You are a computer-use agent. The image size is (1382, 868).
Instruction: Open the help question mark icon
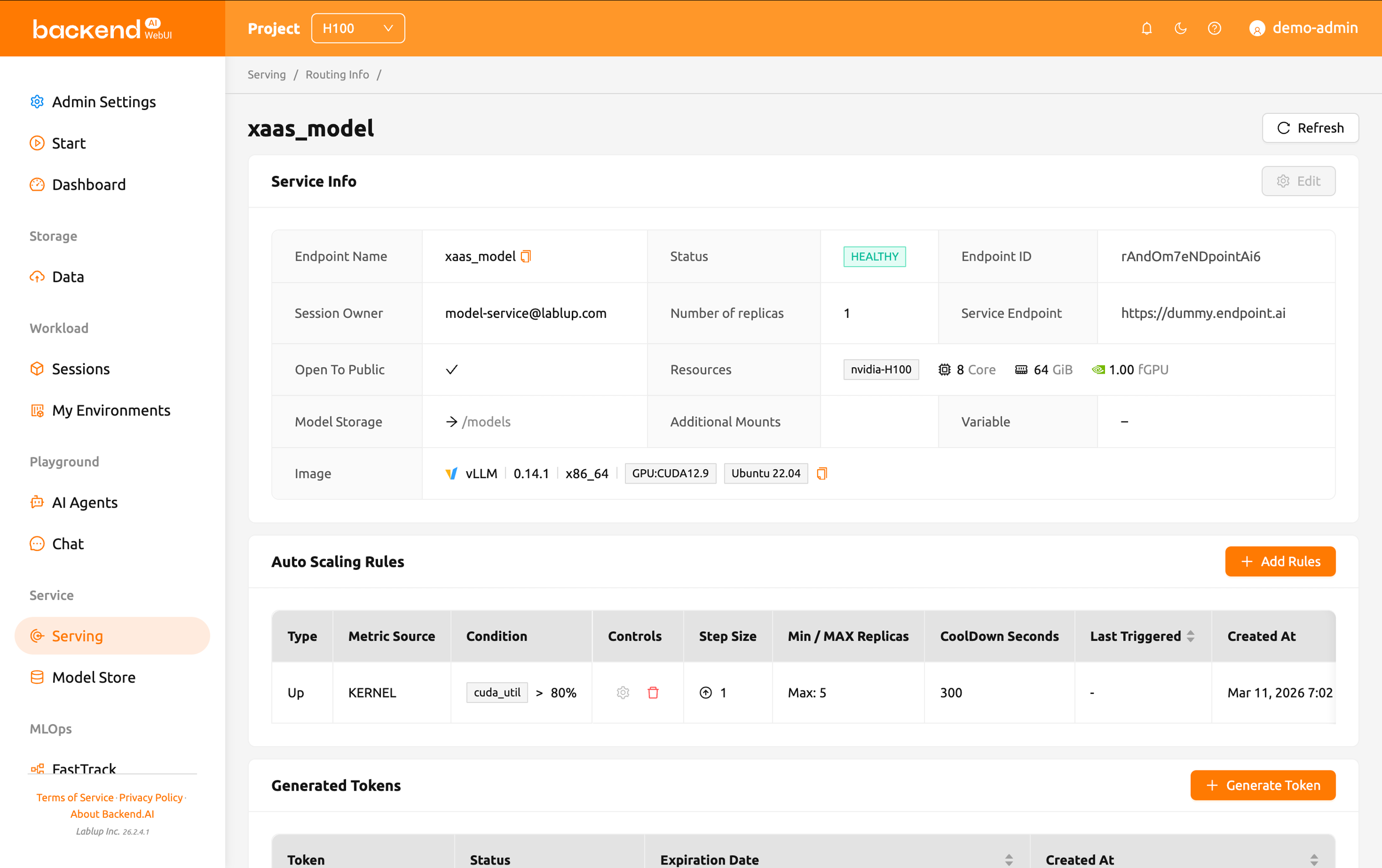pyautogui.click(x=1214, y=28)
